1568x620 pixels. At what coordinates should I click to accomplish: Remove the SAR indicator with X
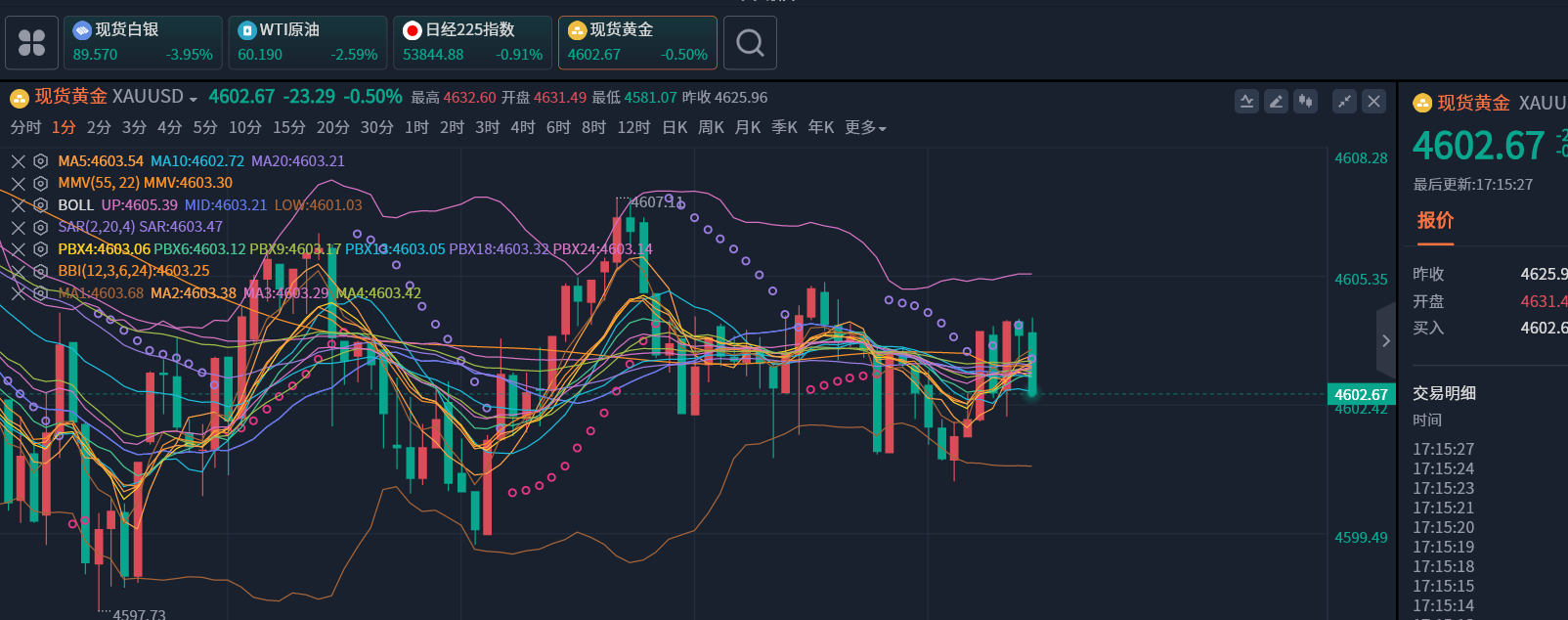click(19, 227)
